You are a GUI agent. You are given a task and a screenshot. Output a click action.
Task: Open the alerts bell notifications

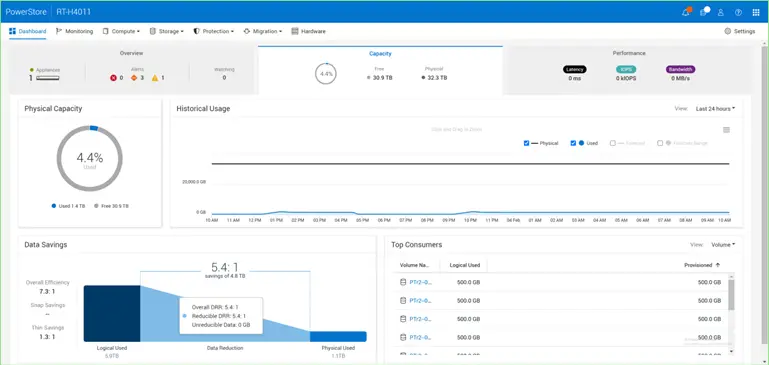(686, 12)
